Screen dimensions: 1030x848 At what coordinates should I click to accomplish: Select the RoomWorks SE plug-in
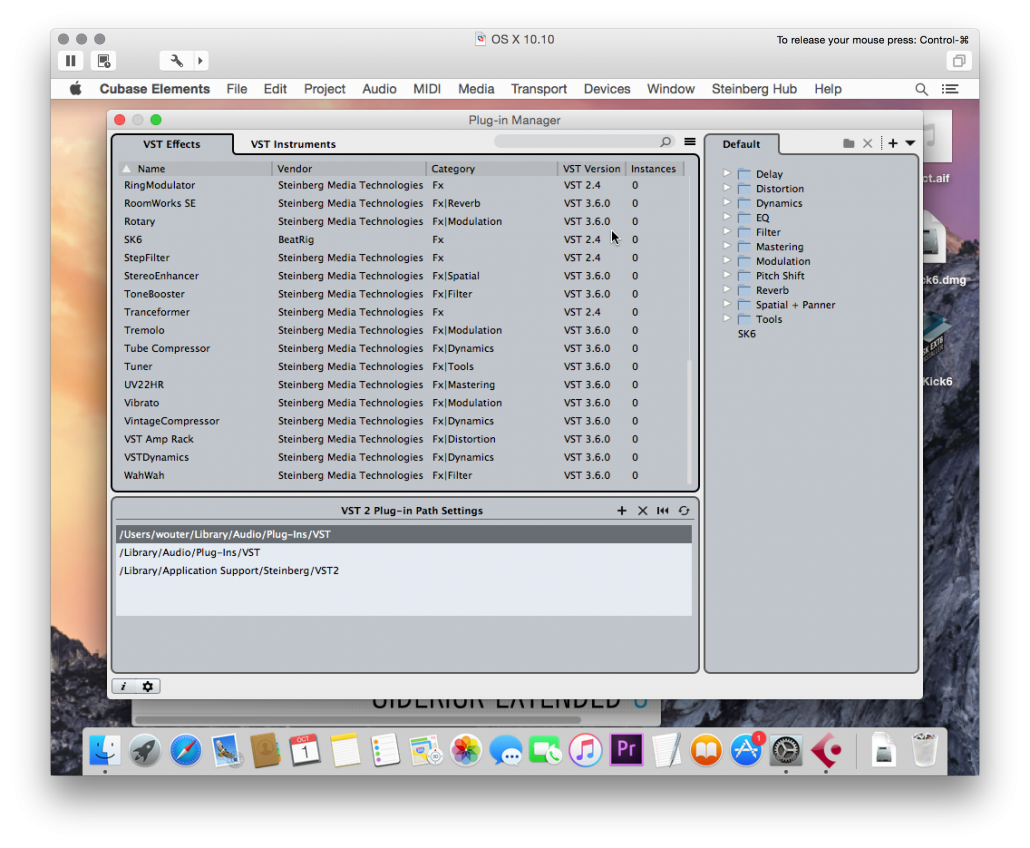coord(402,204)
